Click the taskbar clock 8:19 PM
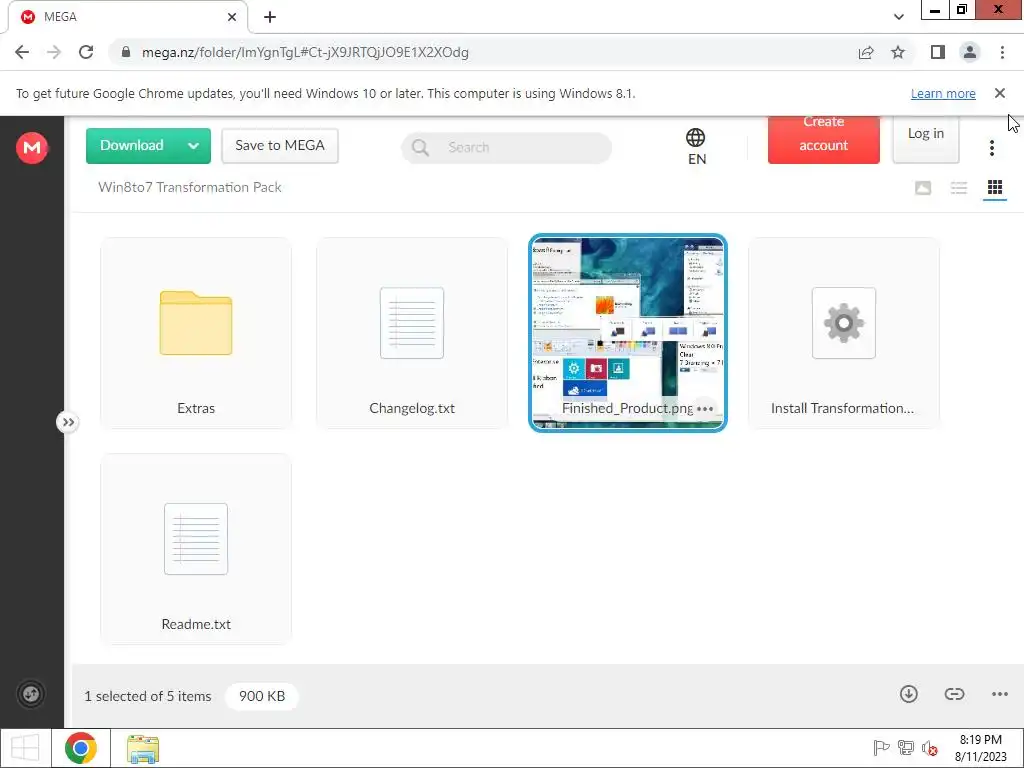 tap(980, 740)
